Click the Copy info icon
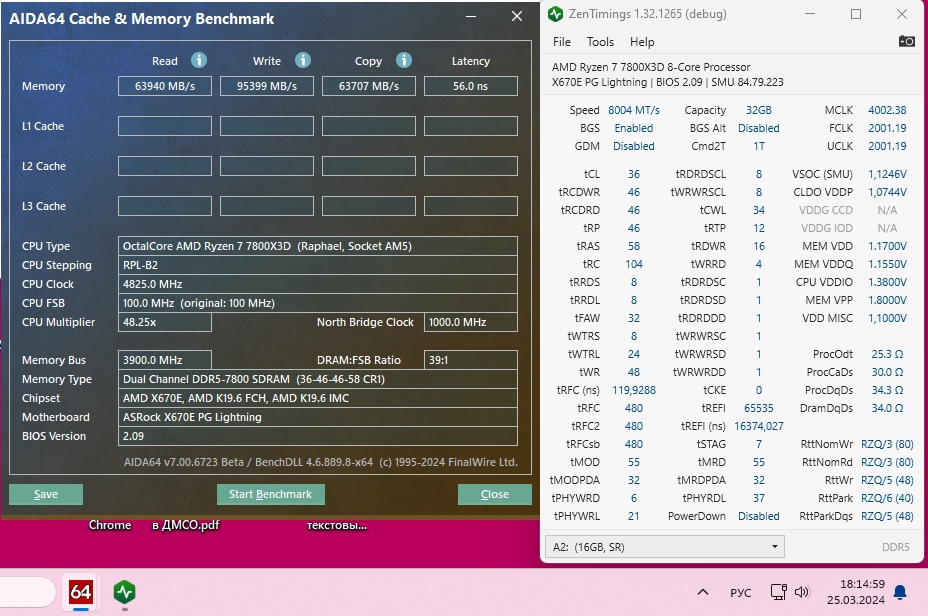 point(404,60)
